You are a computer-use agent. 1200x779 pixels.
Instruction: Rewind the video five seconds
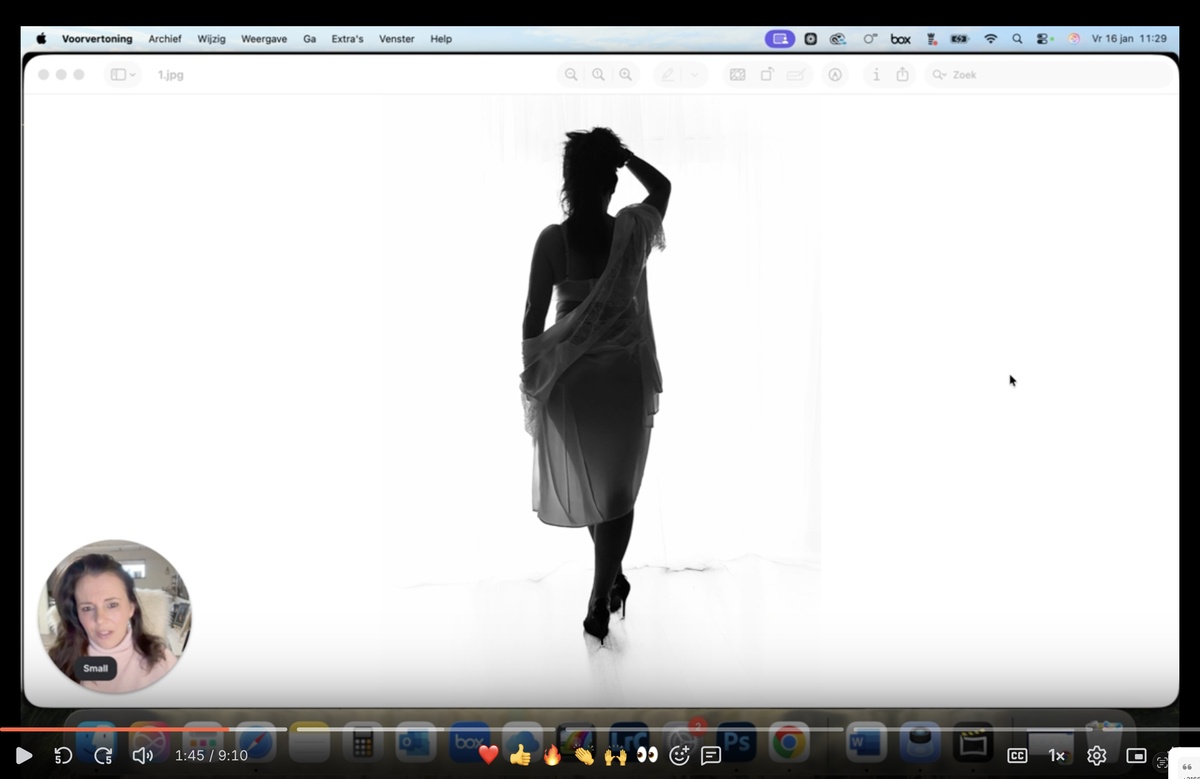63,756
